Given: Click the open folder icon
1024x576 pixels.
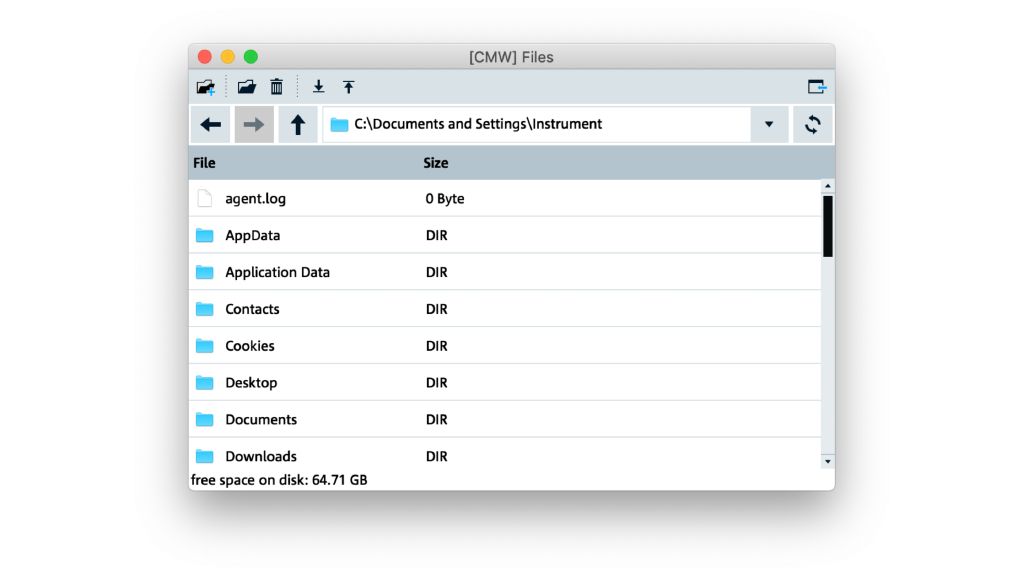Looking at the screenshot, I should tap(246, 87).
